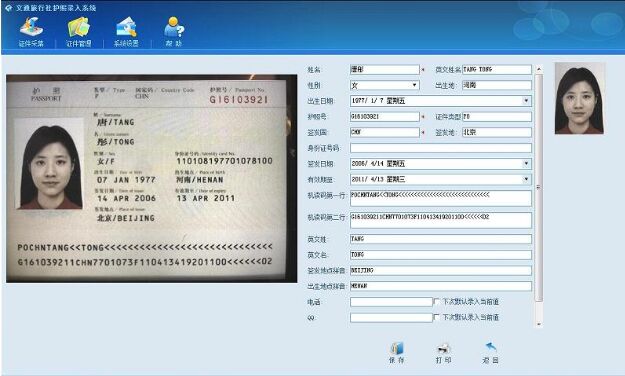Enable default-entry checkbox beside QQ field
This screenshot has height=376, width=625.
pyautogui.click(x=436, y=317)
